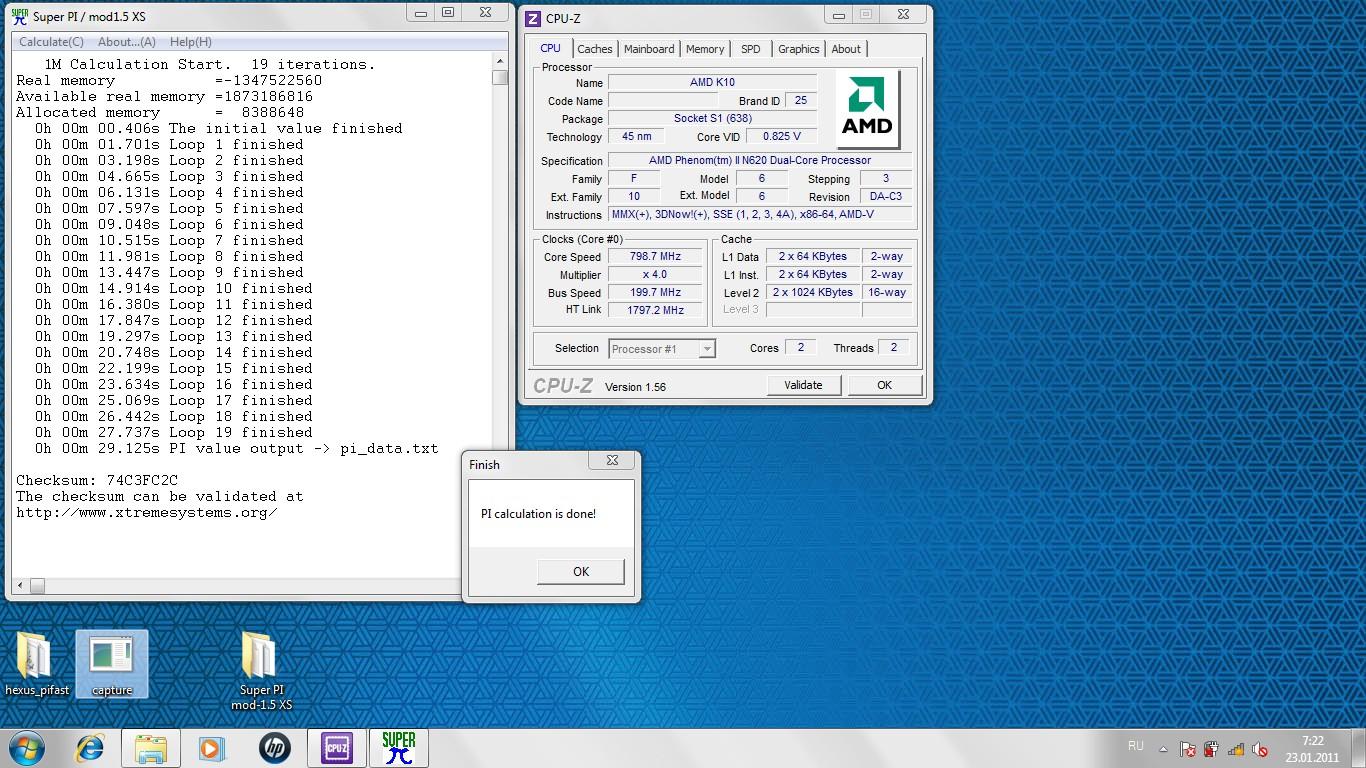Click the Bus Speed value 199.7 MHz
Screen dimensions: 1366x768
(x=656, y=293)
